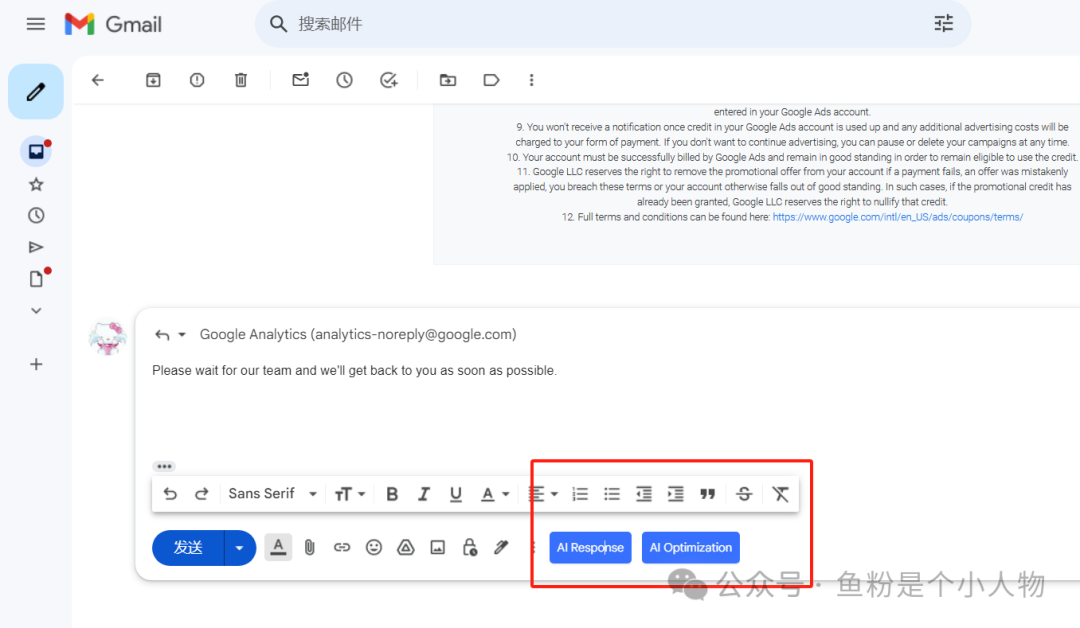This screenshot has height=628, width=1080.
Task: Open the three-dot more actions menu
Action: point(531,80)
